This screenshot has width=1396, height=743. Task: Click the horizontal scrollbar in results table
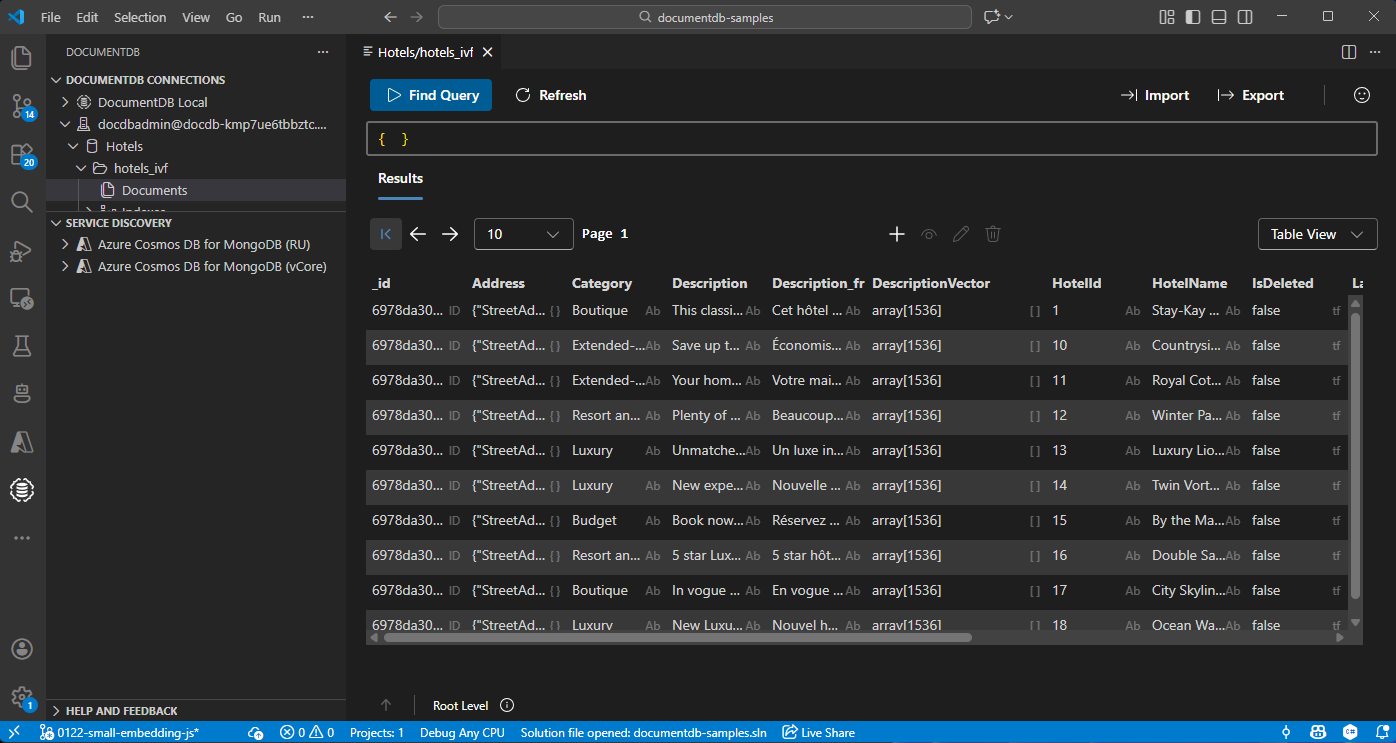(677, 637)
